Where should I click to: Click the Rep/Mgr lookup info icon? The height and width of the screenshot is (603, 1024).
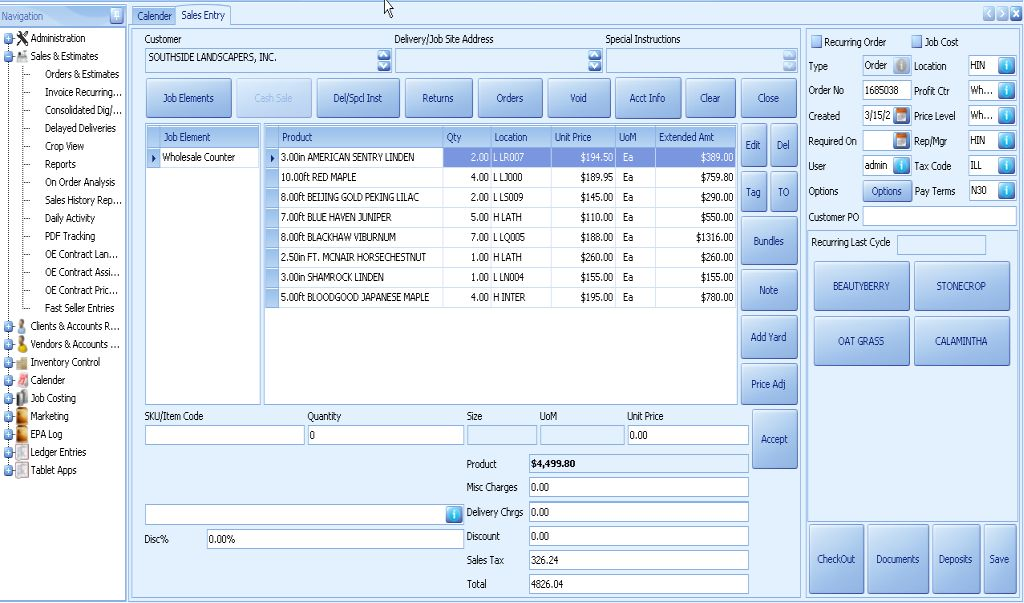[x=1006, y=141]
